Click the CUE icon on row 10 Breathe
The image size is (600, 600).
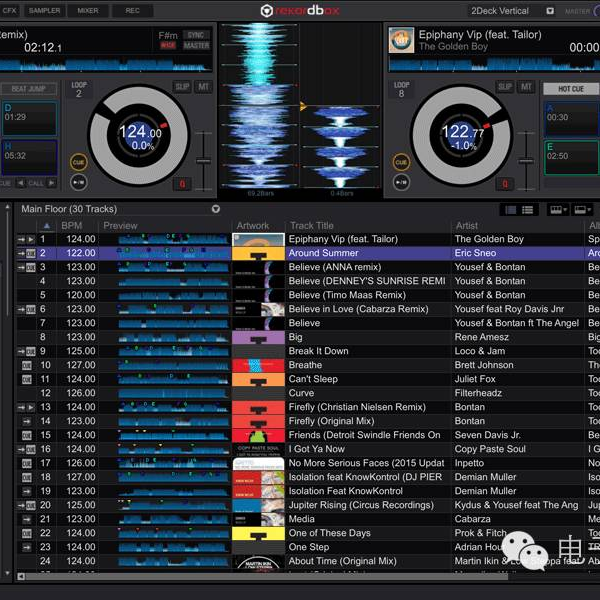pos(27,365)
